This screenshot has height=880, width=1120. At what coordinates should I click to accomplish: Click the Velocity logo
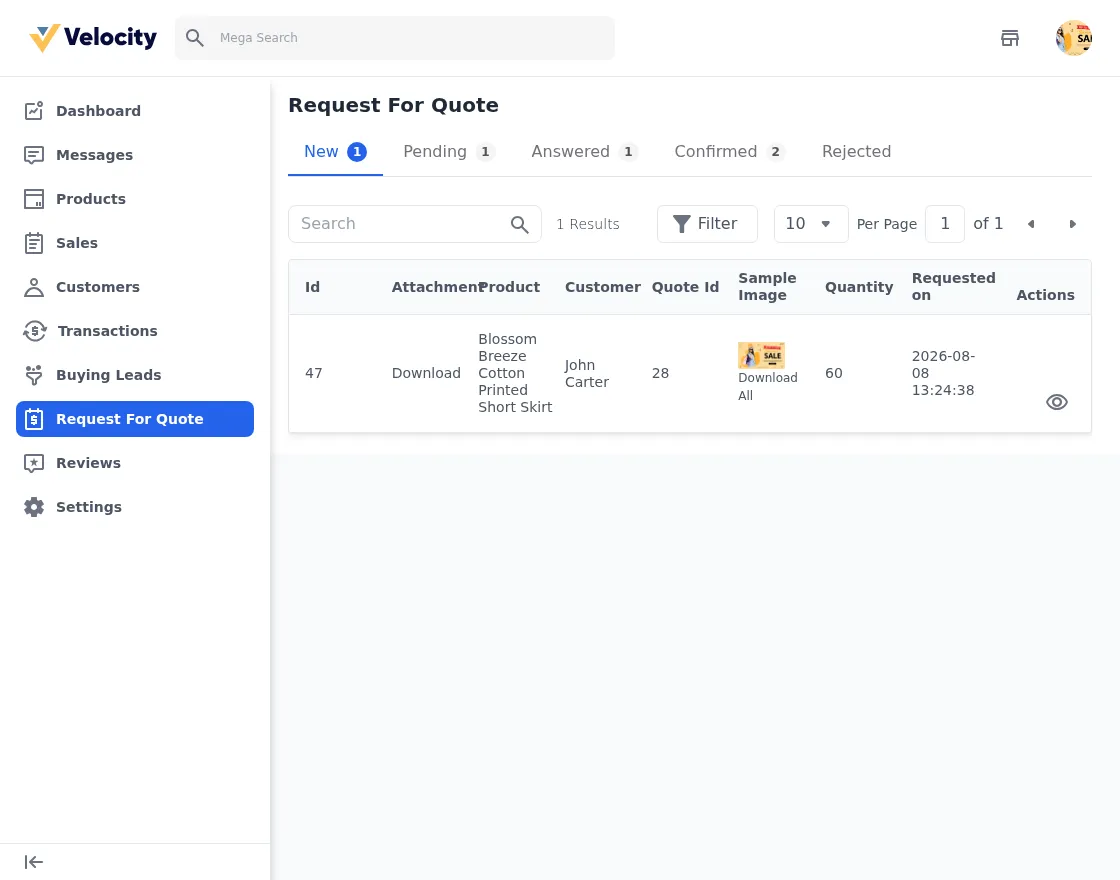click(x=93, y=38)
